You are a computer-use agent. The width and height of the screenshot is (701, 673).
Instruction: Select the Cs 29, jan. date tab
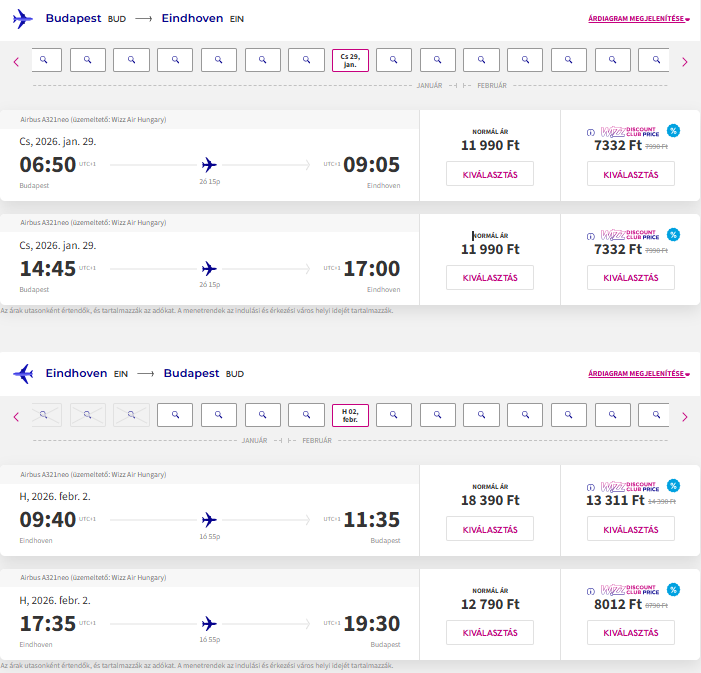point(350,60)
